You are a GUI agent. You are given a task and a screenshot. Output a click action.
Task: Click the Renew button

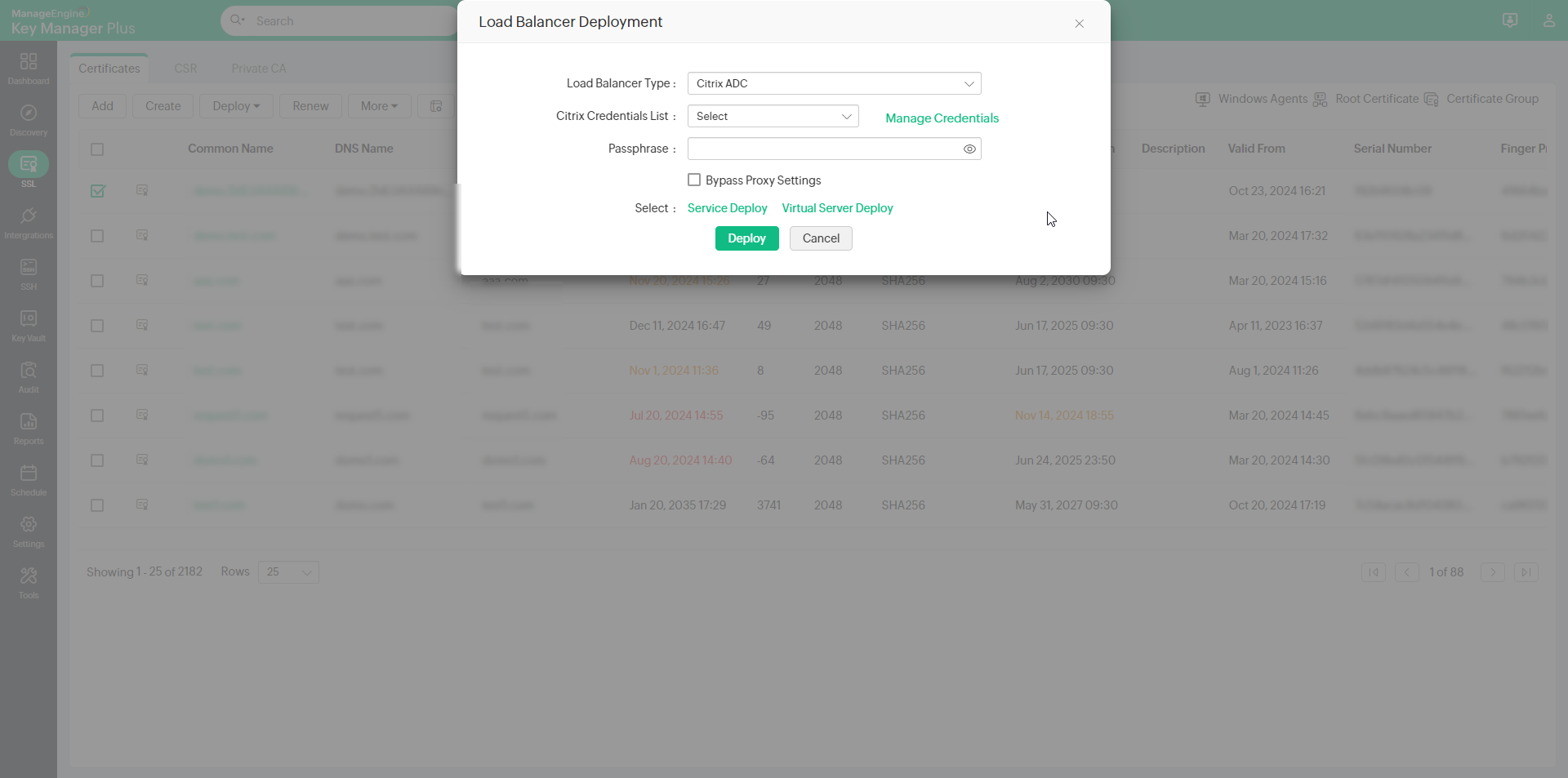pyautogui.click(x=310, y=106)
